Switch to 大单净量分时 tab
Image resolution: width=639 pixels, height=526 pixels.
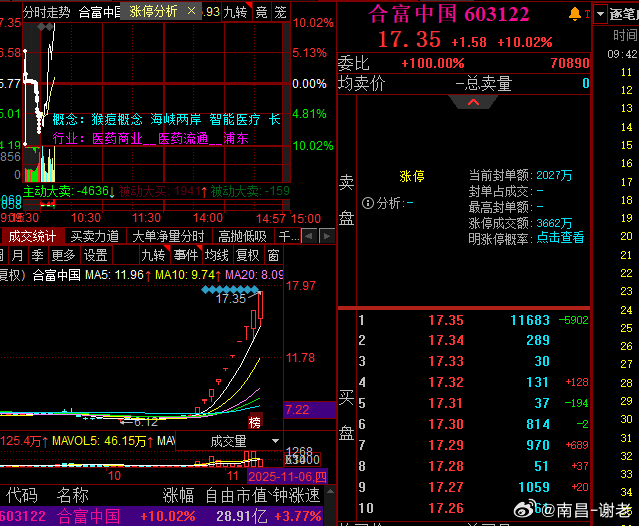(x=168, y=236)
